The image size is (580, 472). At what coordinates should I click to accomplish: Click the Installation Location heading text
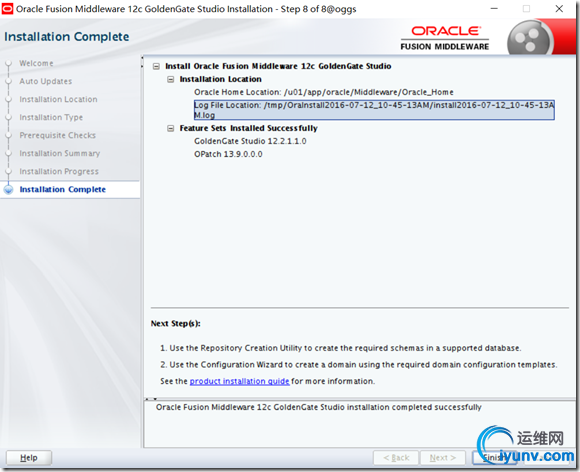[220, 79]
